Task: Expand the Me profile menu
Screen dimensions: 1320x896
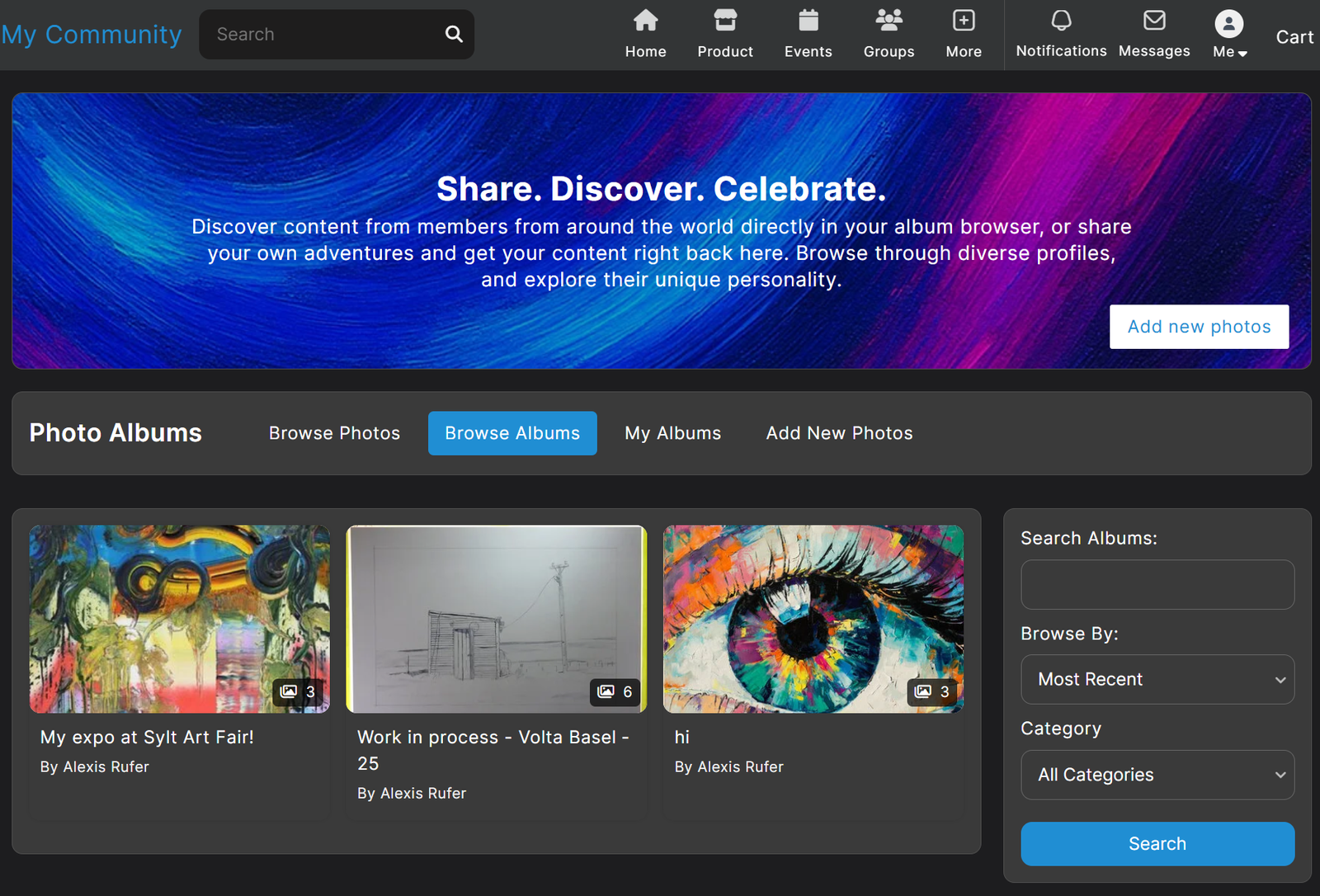Action: 1228,33
